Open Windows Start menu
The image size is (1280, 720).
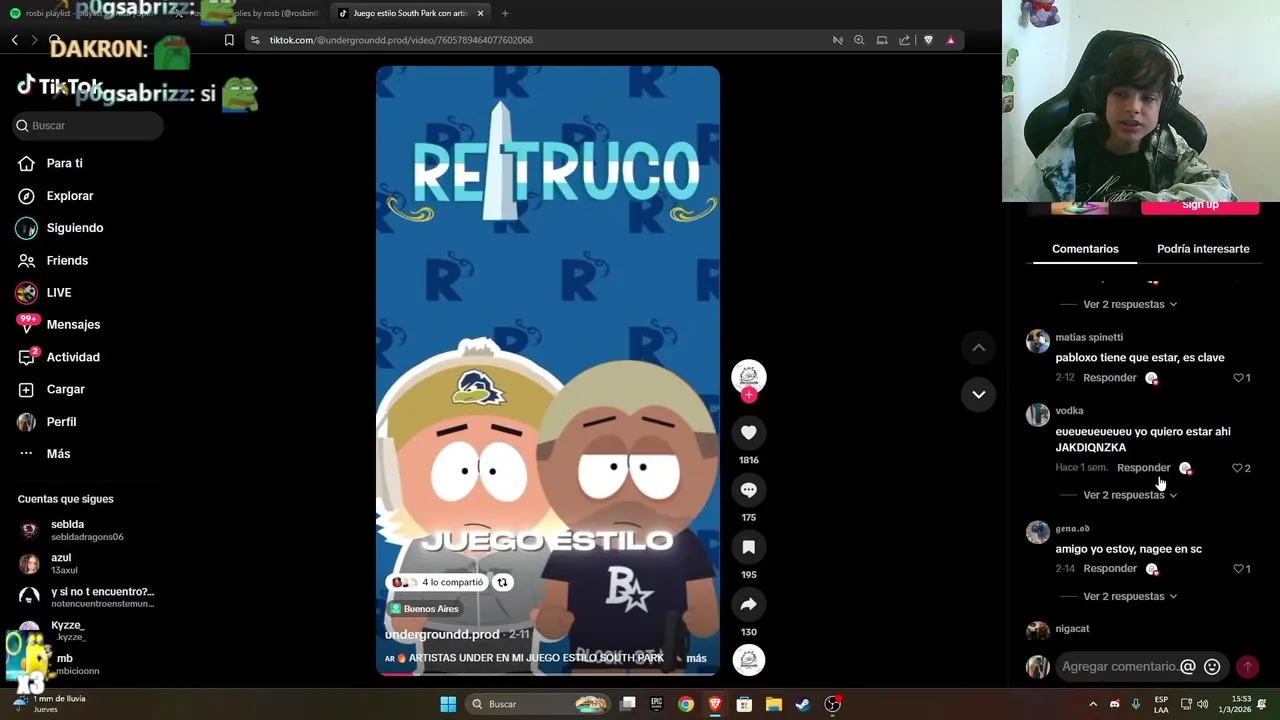point(448,704)
